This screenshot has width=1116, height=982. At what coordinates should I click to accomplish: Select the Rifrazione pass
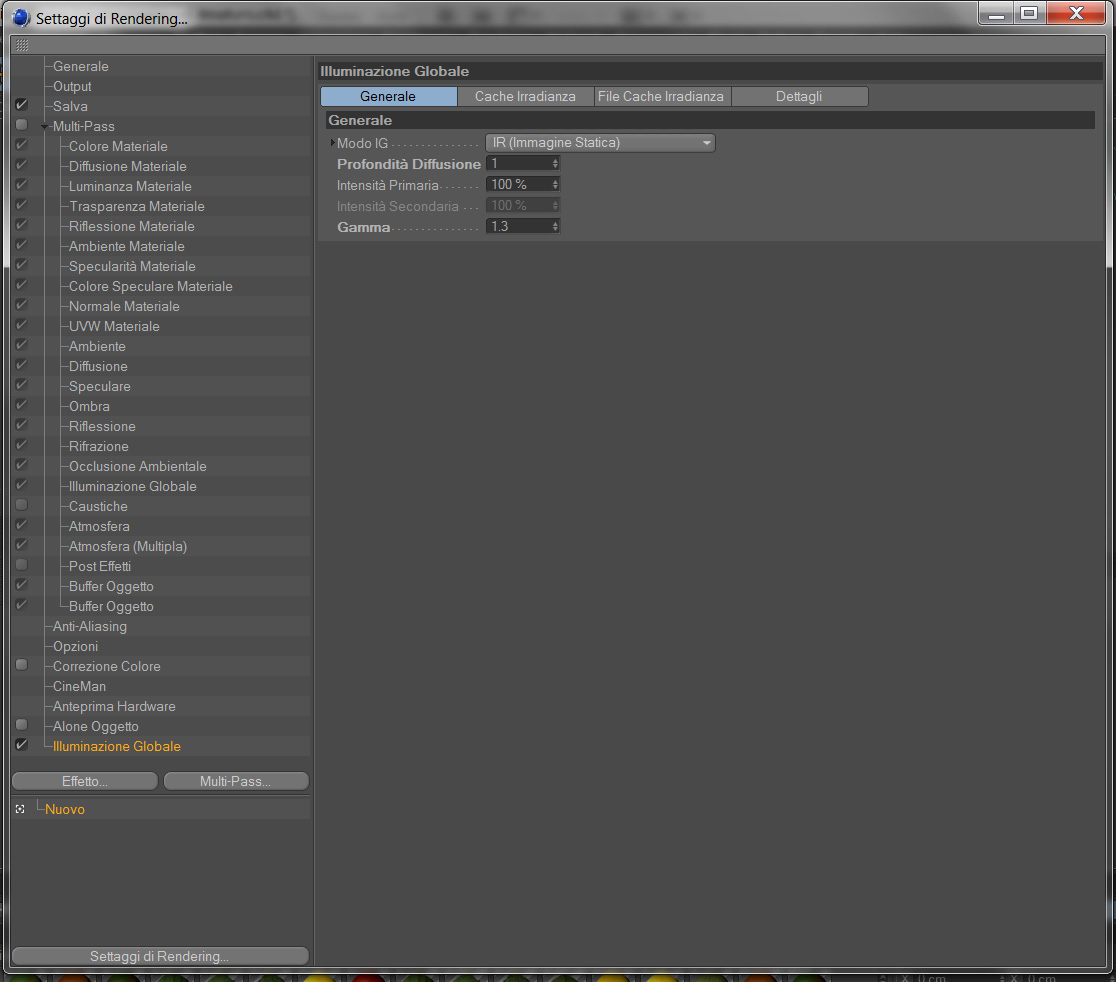[98, 446]
